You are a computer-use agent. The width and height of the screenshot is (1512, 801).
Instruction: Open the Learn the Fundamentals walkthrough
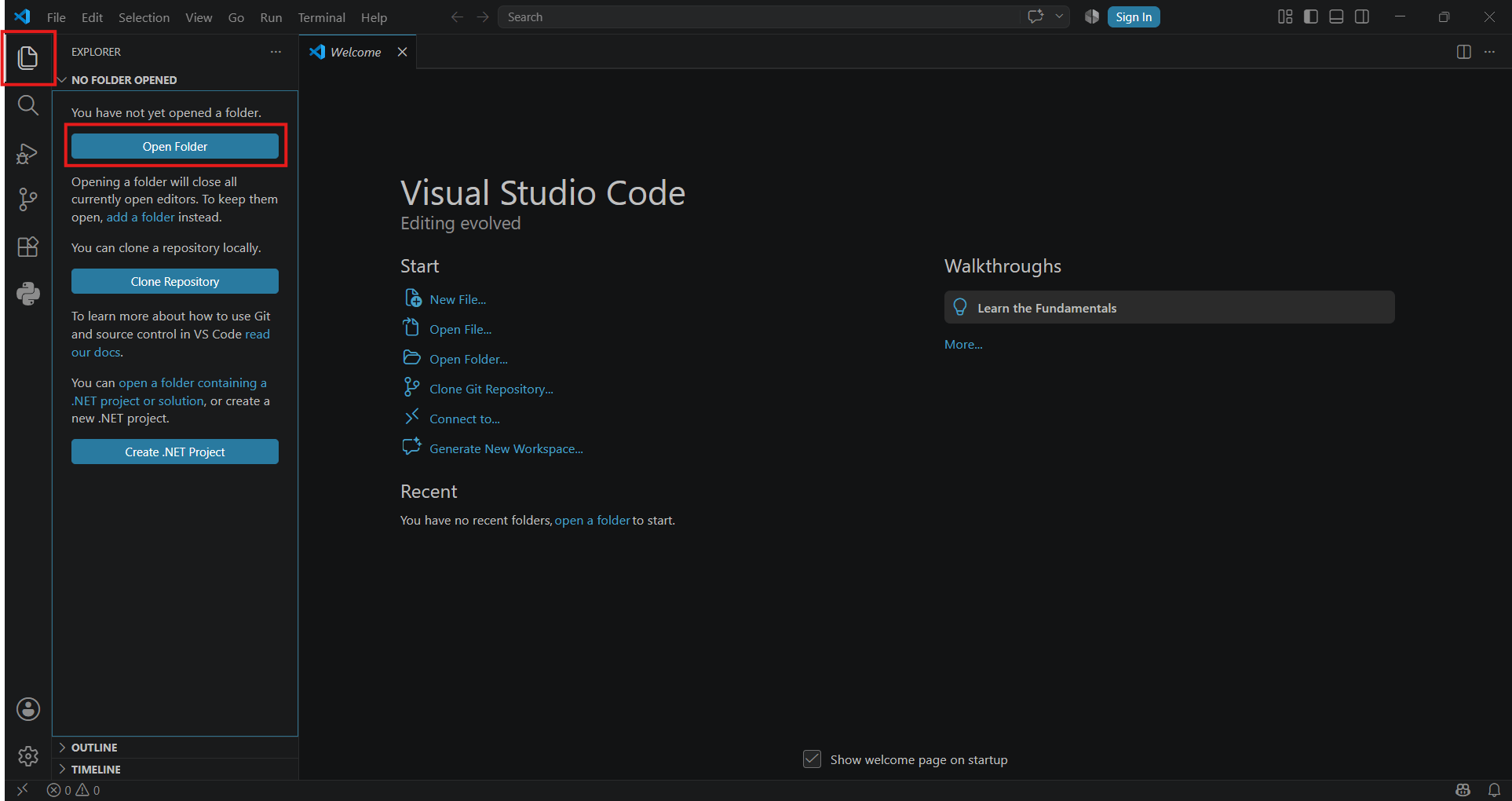point(1170,308)
